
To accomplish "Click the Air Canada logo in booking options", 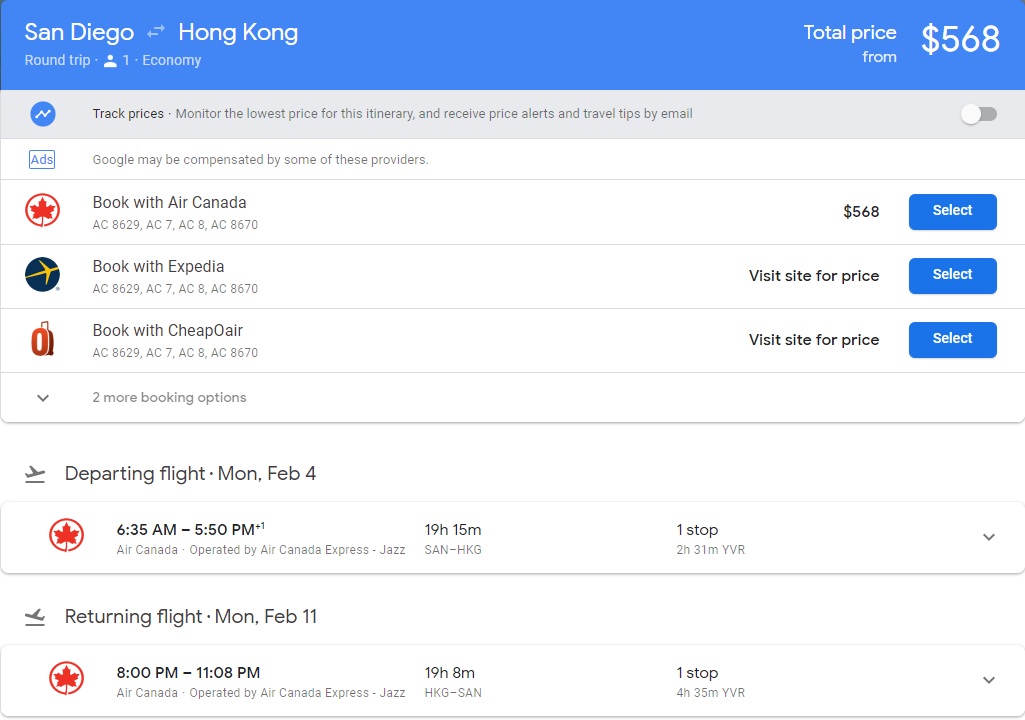I will [43, 211].
